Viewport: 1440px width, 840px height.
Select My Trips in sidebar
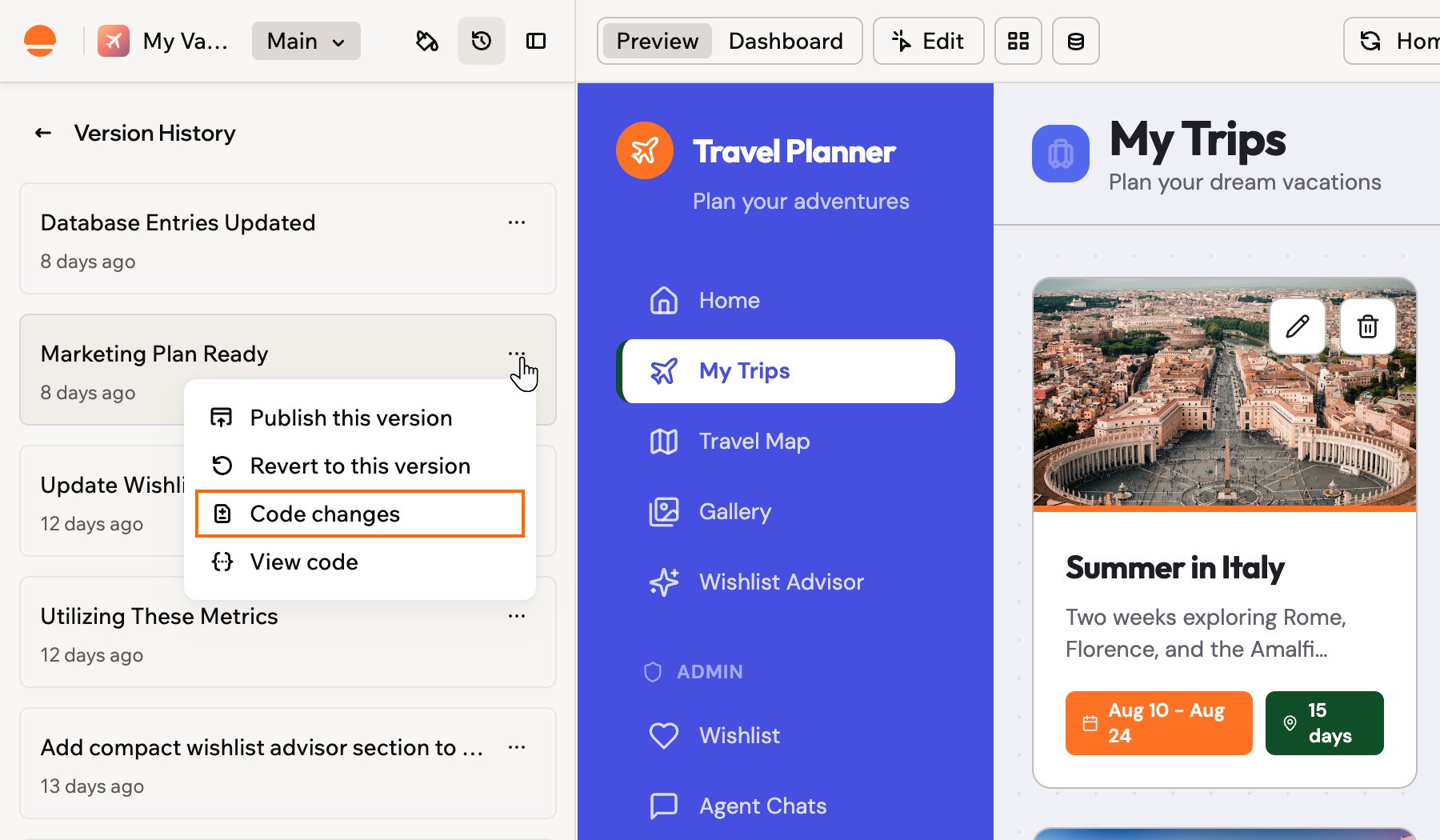coord(786,371)
